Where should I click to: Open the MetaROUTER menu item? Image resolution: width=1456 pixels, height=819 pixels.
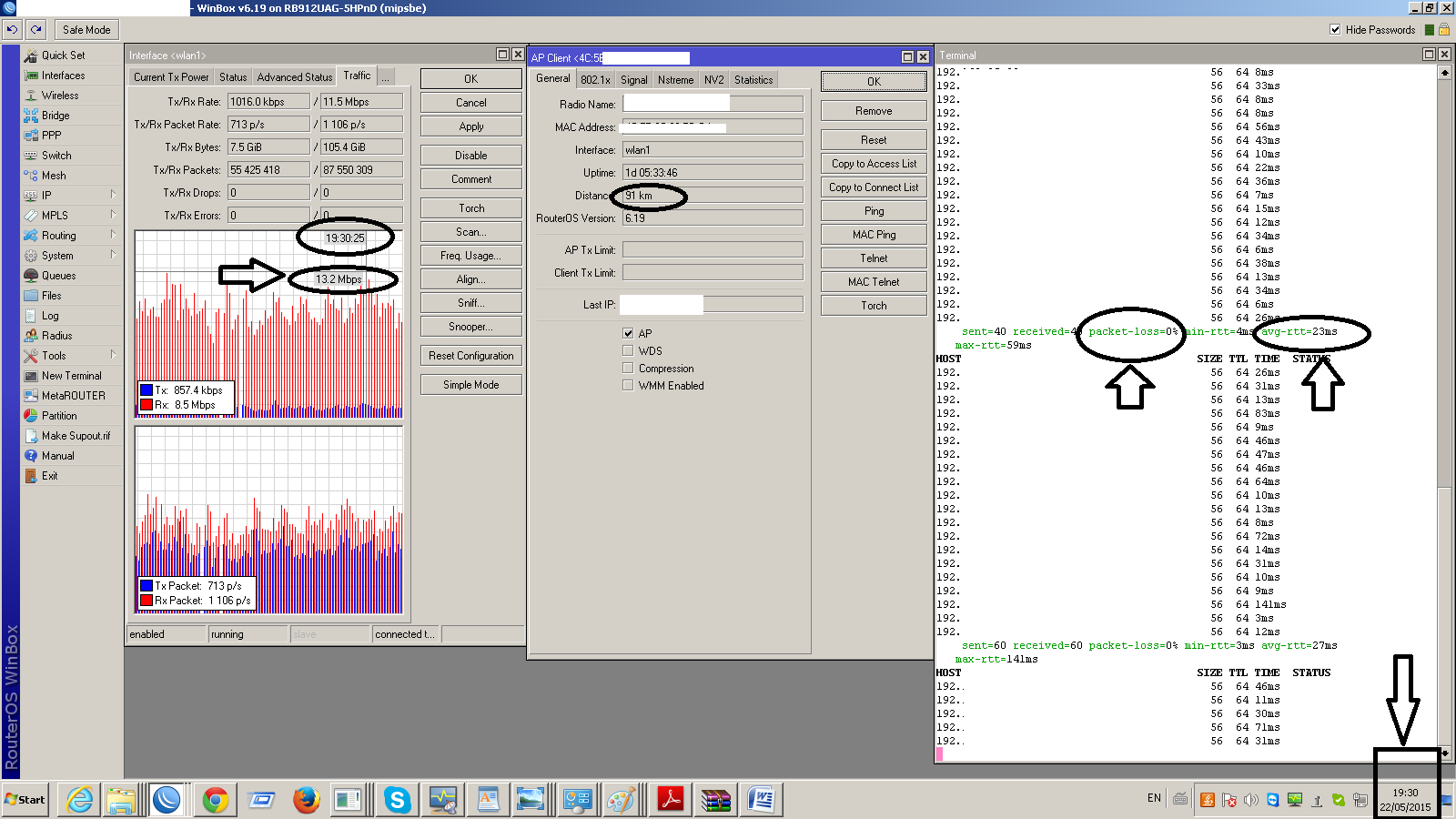tap(72, 396)
